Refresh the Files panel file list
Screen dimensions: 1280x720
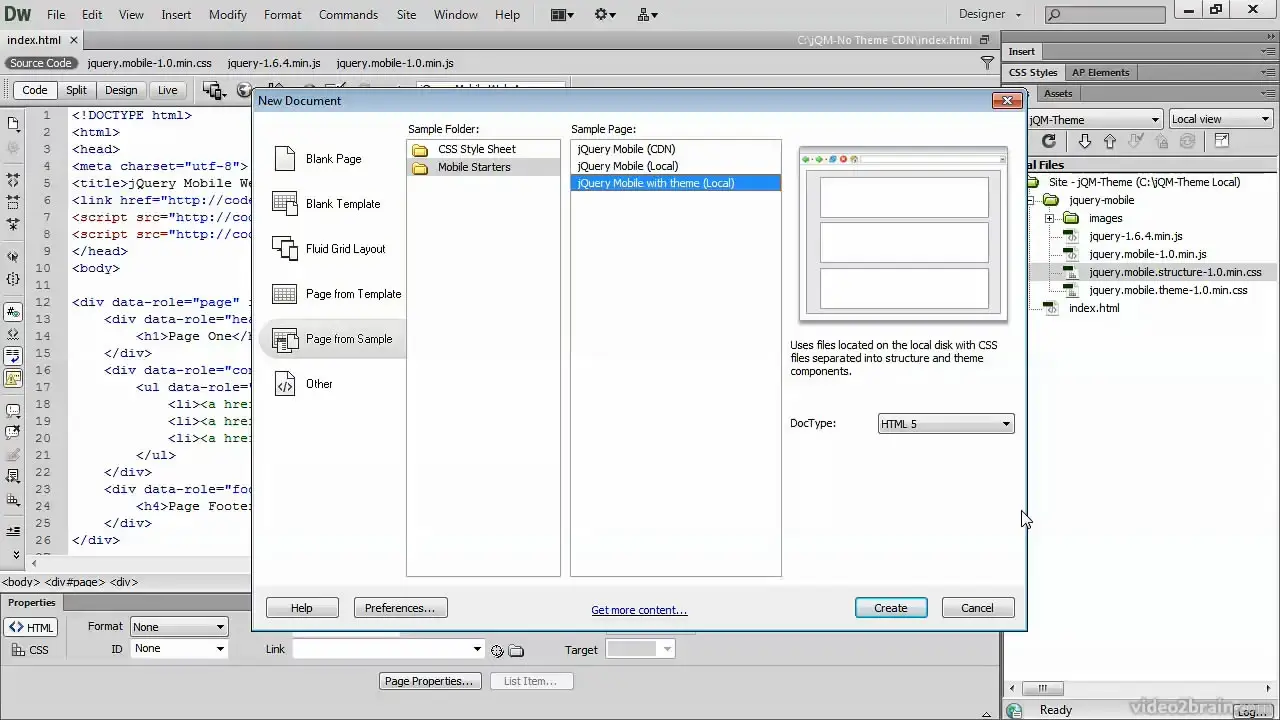(1048, 141)
